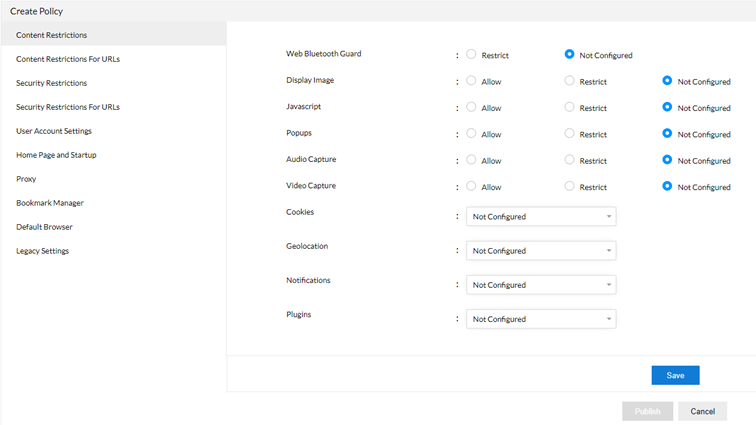Click the Cancel button

702,411
